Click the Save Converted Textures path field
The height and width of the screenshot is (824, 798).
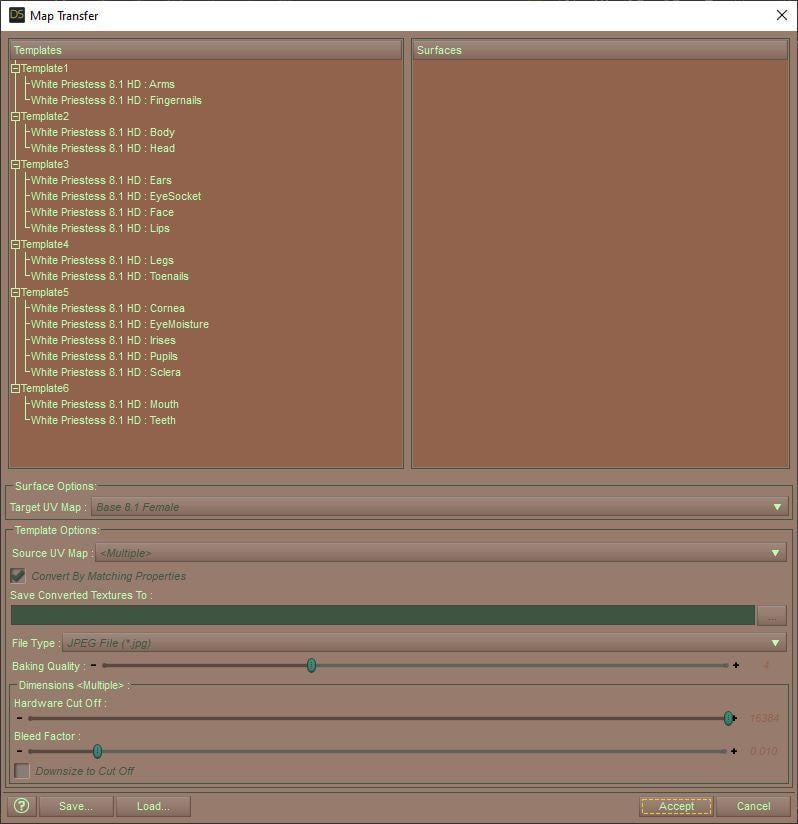(x=382, y=615)
